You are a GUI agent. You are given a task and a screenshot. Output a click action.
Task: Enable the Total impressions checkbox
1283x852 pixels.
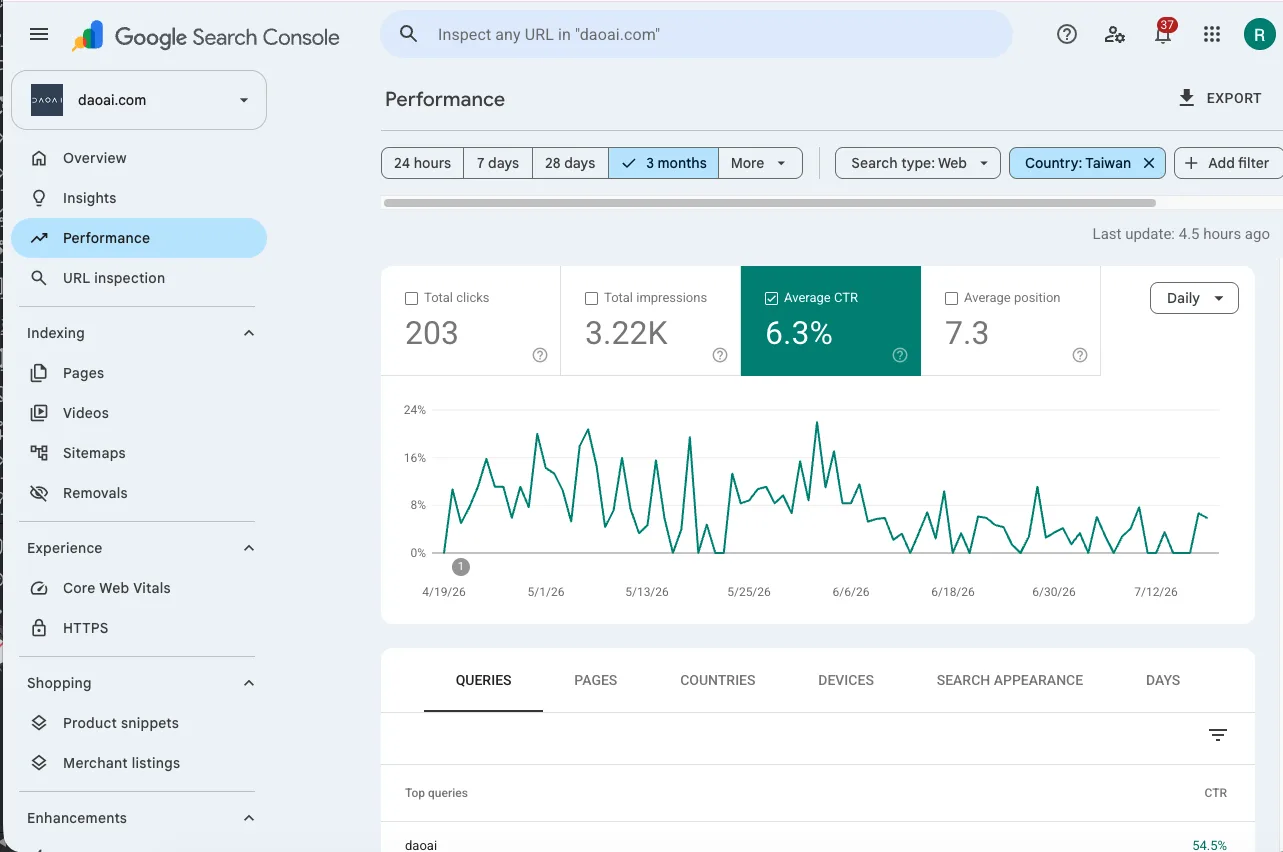click(591, 298)
